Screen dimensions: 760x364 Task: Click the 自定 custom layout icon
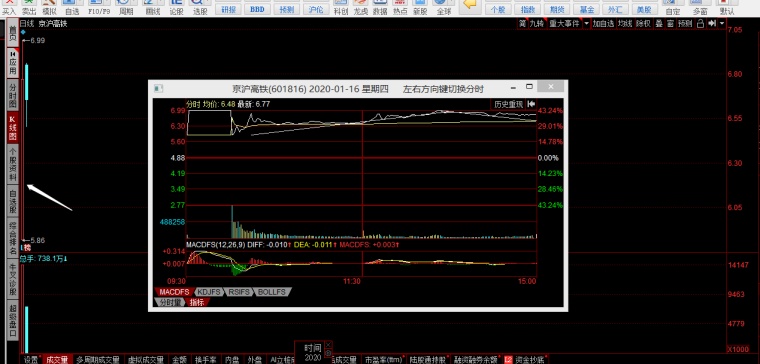click(673, 7)
